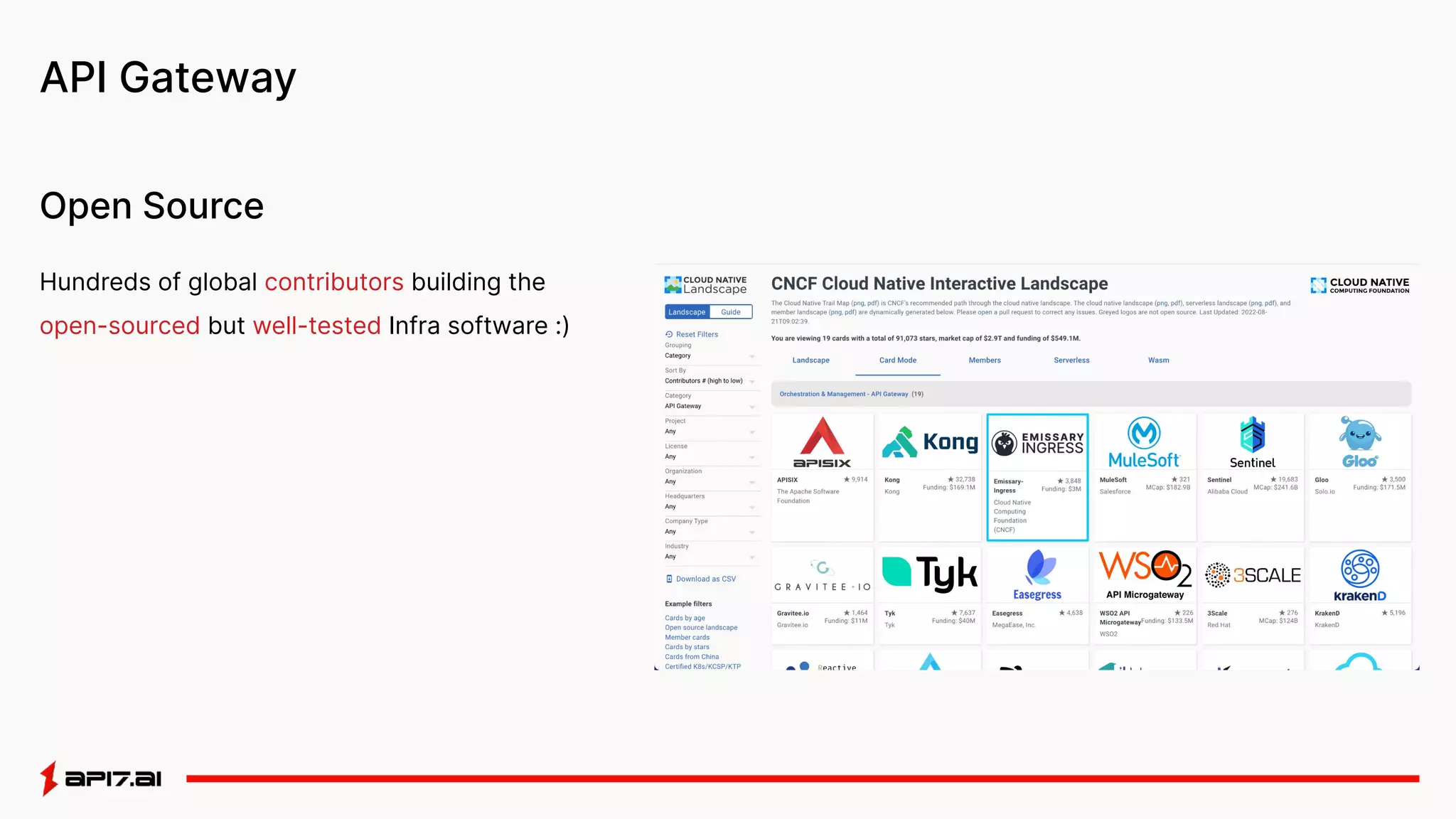This screenshot has height=819, width=1456.
Task: Click Member cards example filter
Action: click(687, 638)
